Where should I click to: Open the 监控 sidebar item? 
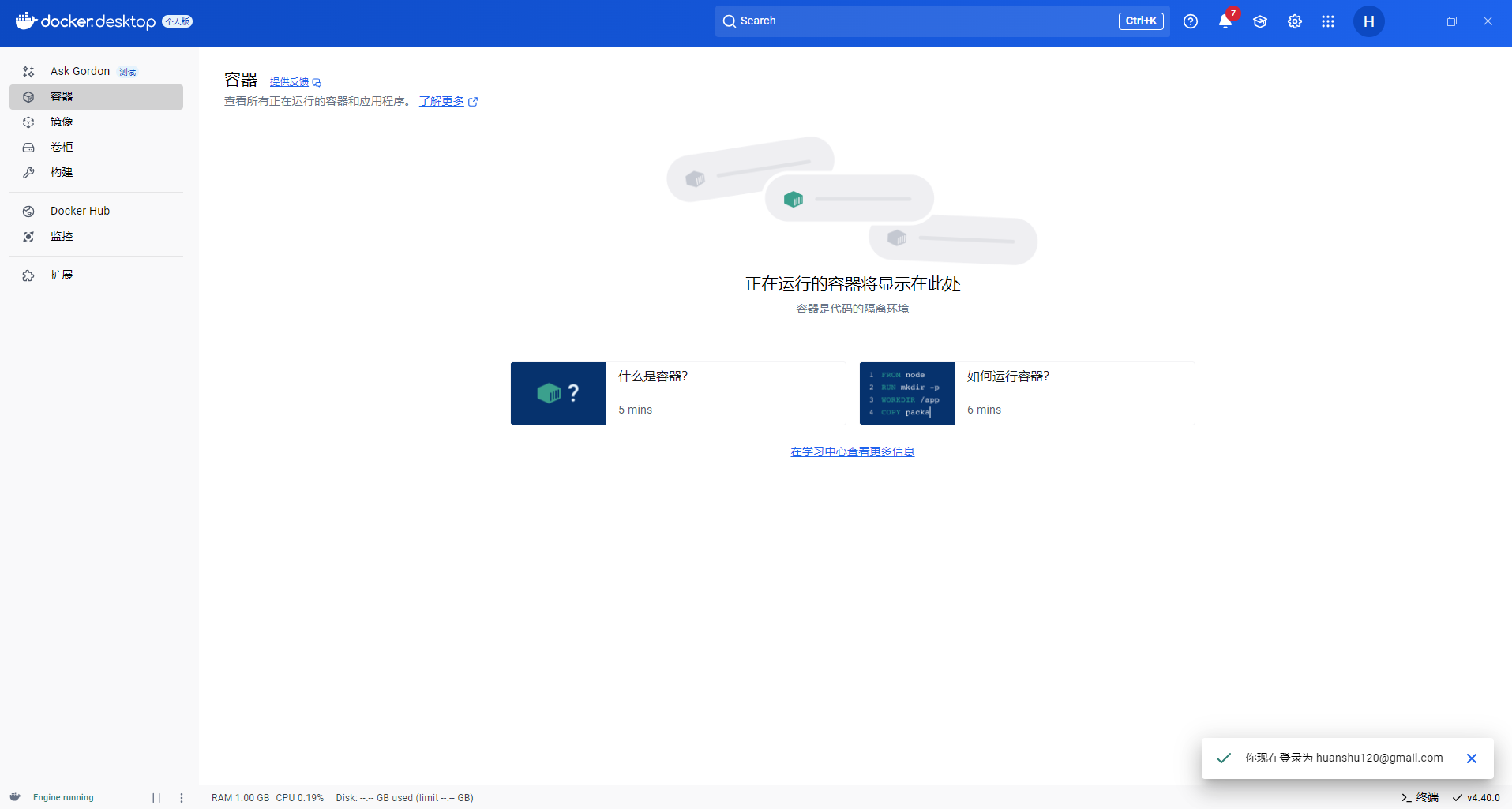pos(96,236)
